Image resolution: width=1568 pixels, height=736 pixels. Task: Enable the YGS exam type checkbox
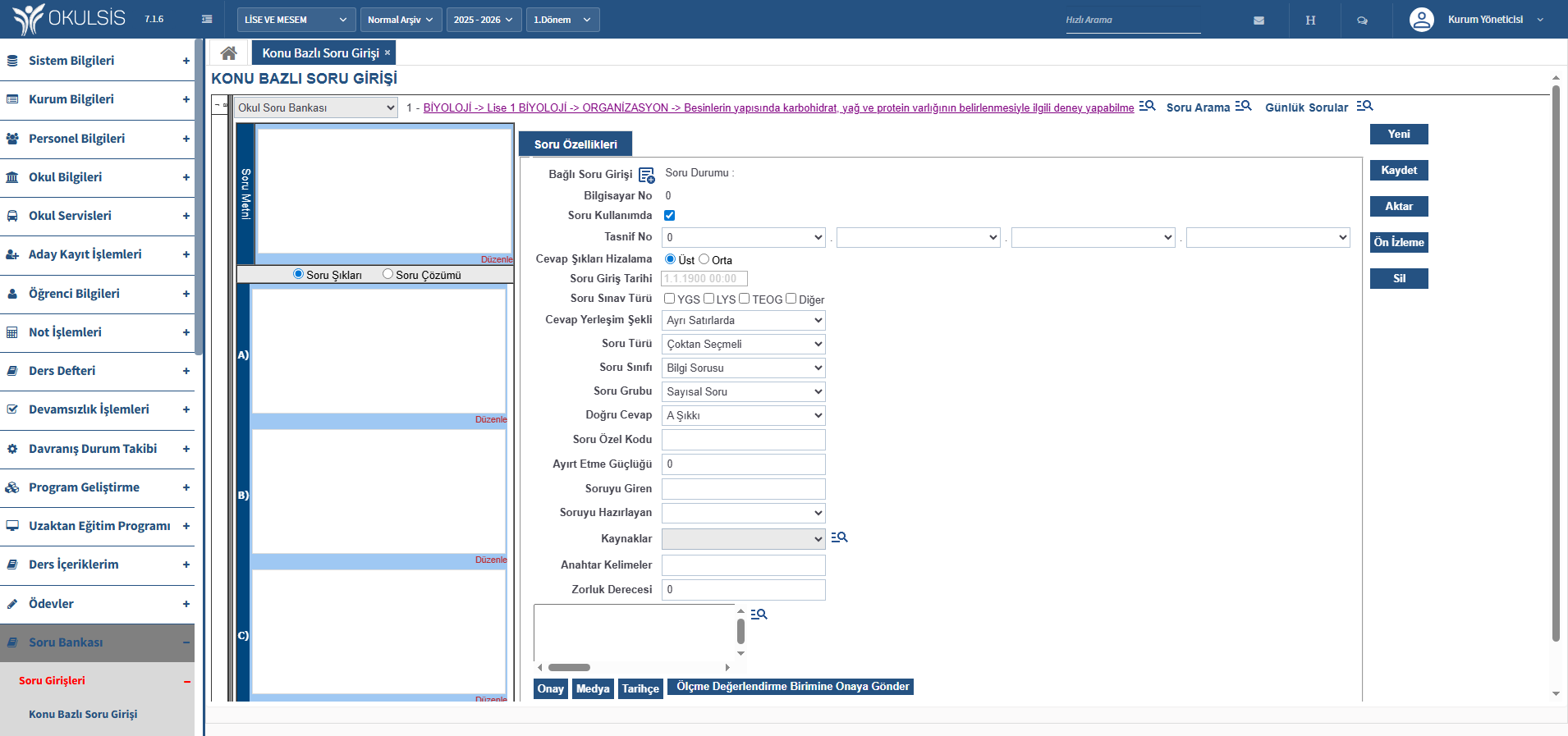[670, 299]
